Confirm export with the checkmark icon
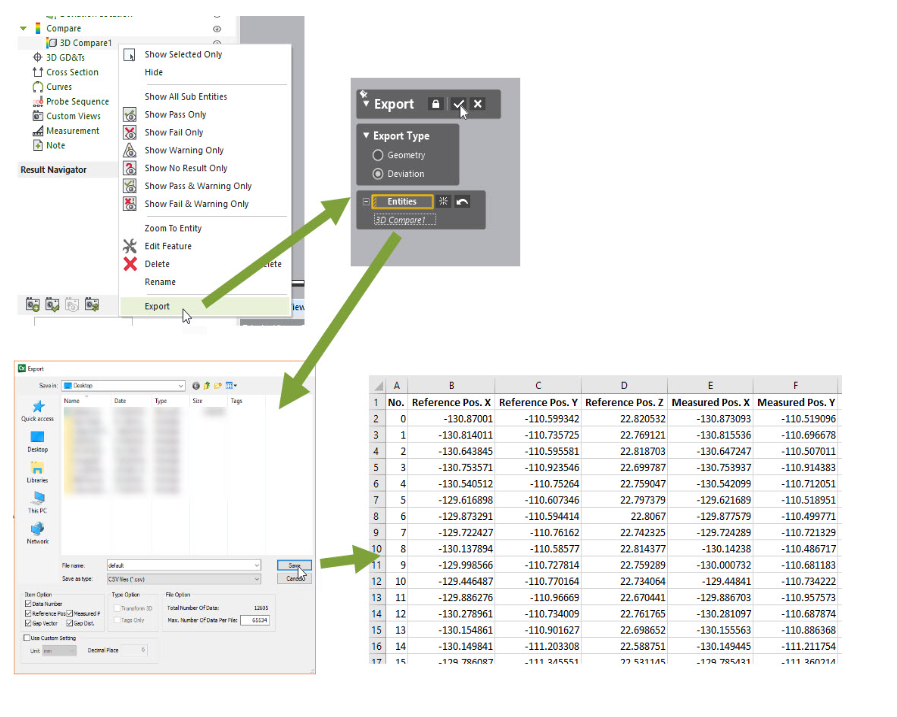 tap(458, 104)
